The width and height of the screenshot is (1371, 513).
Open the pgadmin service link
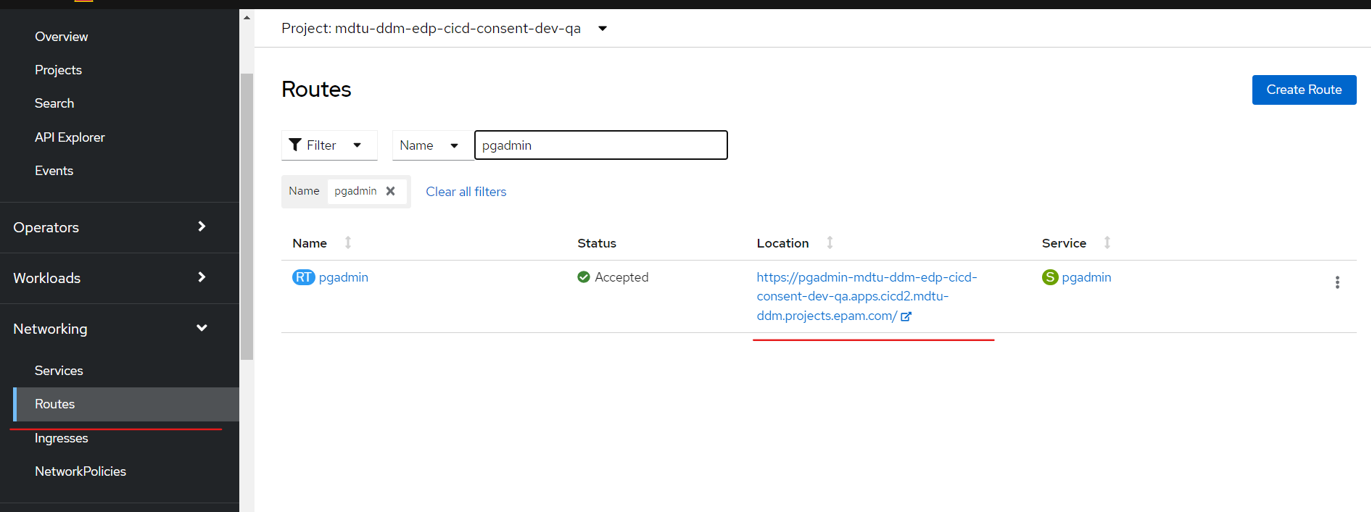click(1086, 277)
